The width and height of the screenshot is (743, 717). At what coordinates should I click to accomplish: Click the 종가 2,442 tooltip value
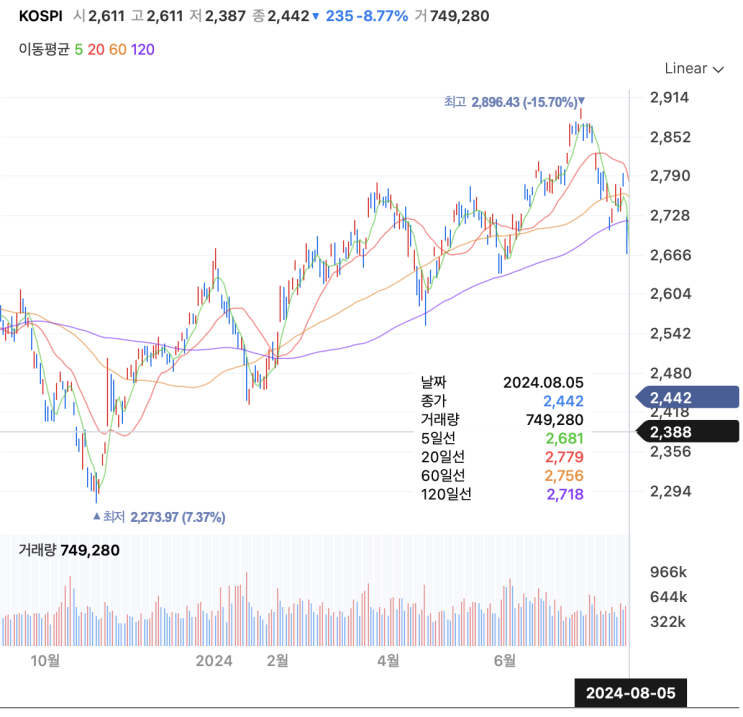pos(563,401)
